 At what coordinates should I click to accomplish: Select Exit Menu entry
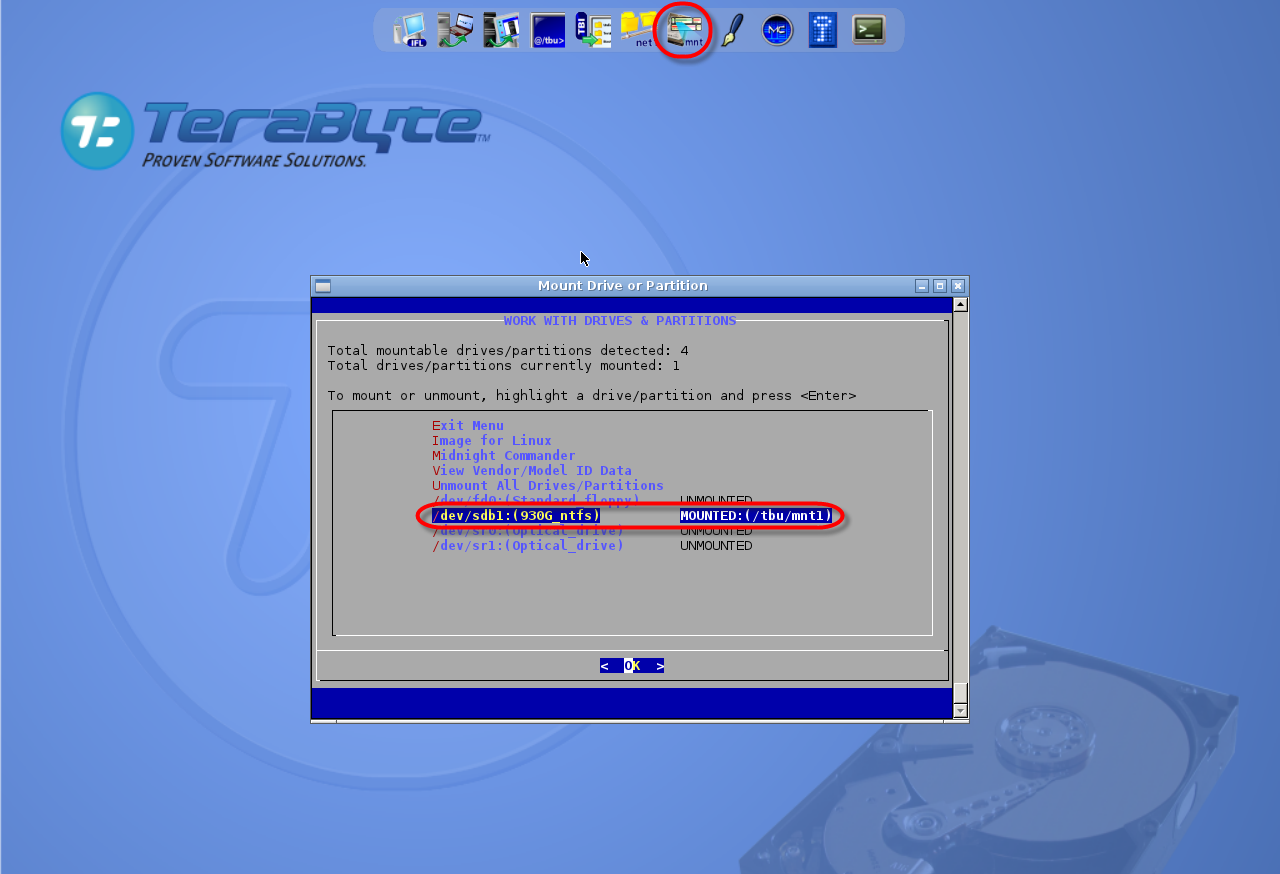tap(468, 426)
